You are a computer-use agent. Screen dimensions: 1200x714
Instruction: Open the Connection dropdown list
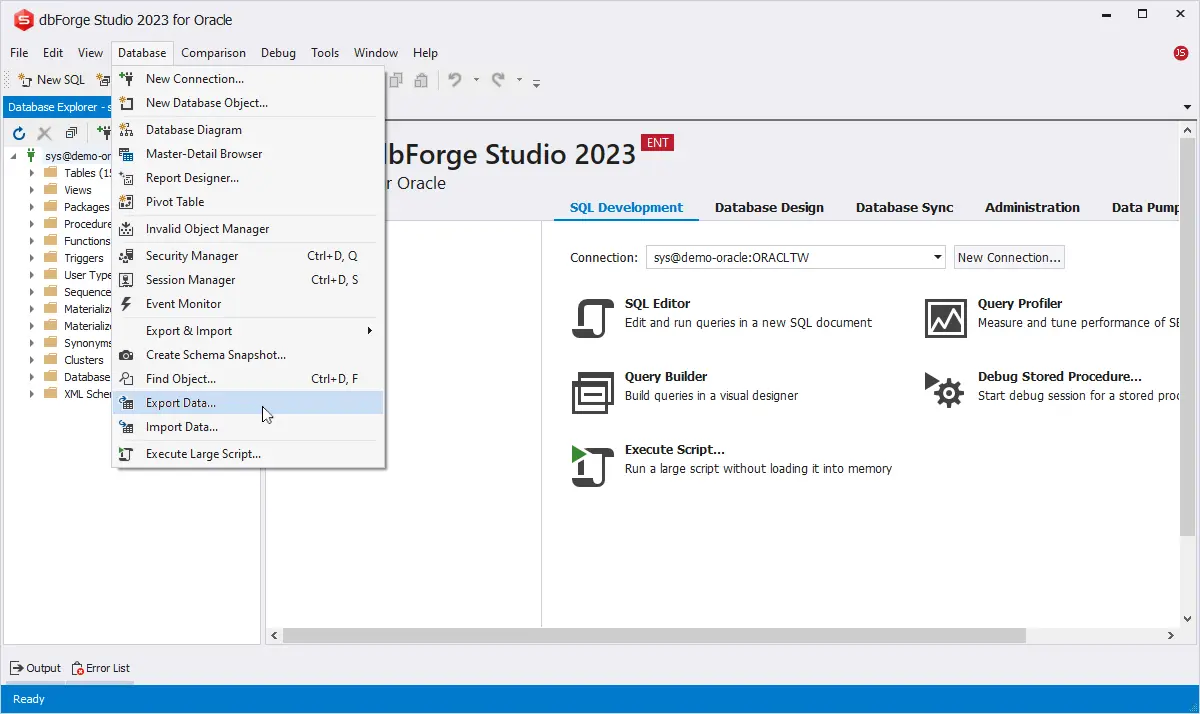[x=937, y=257]
